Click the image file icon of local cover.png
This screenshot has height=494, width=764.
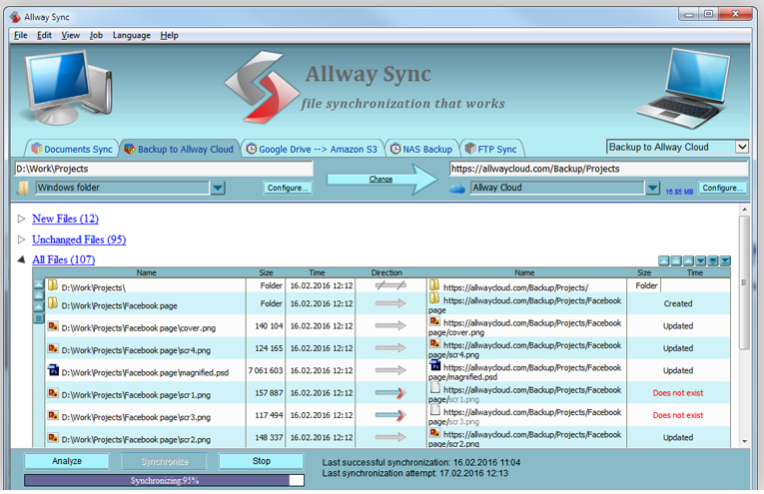point(53,326)
